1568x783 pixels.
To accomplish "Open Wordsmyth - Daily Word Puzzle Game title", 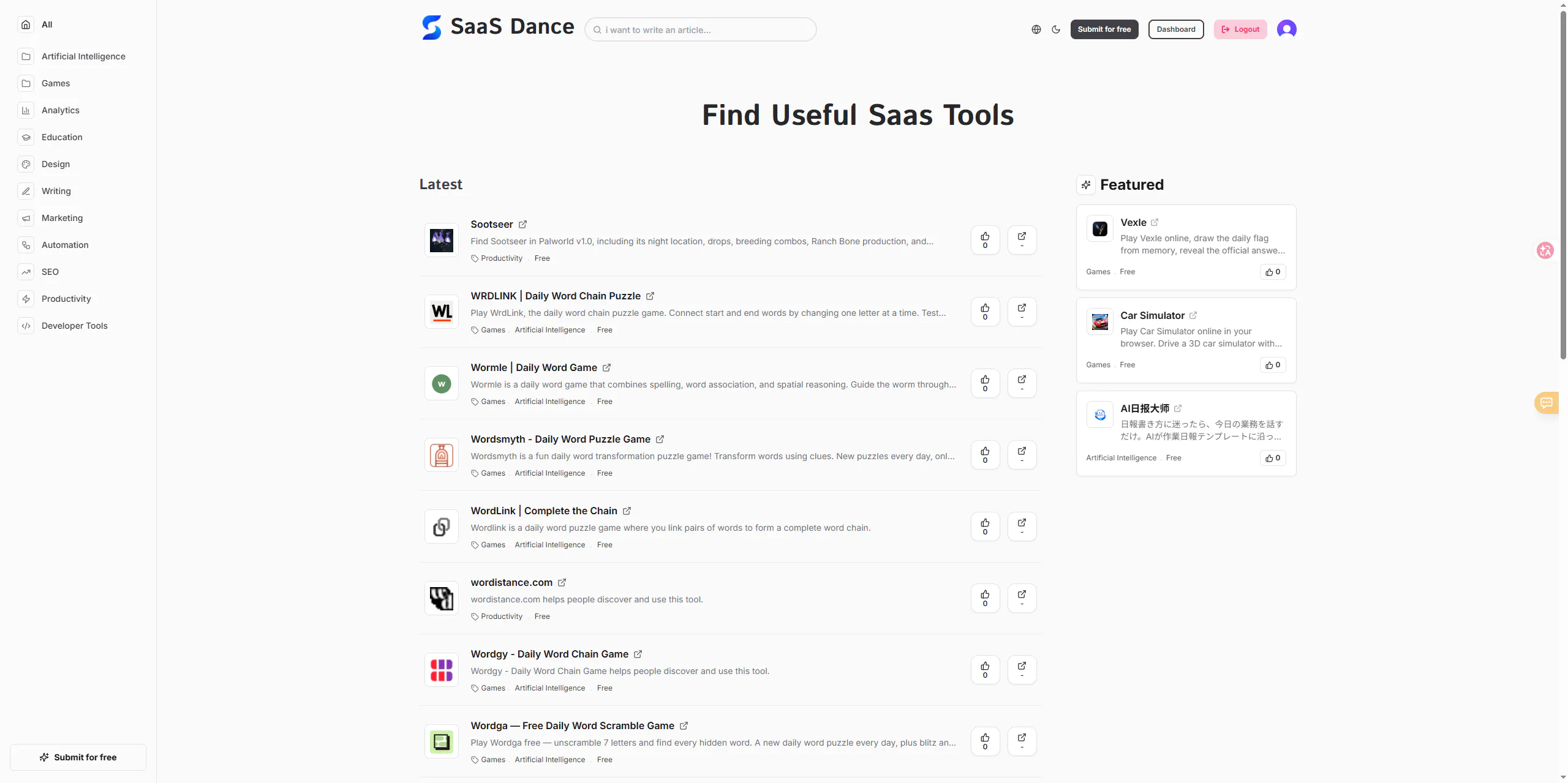I will (560, 439).
